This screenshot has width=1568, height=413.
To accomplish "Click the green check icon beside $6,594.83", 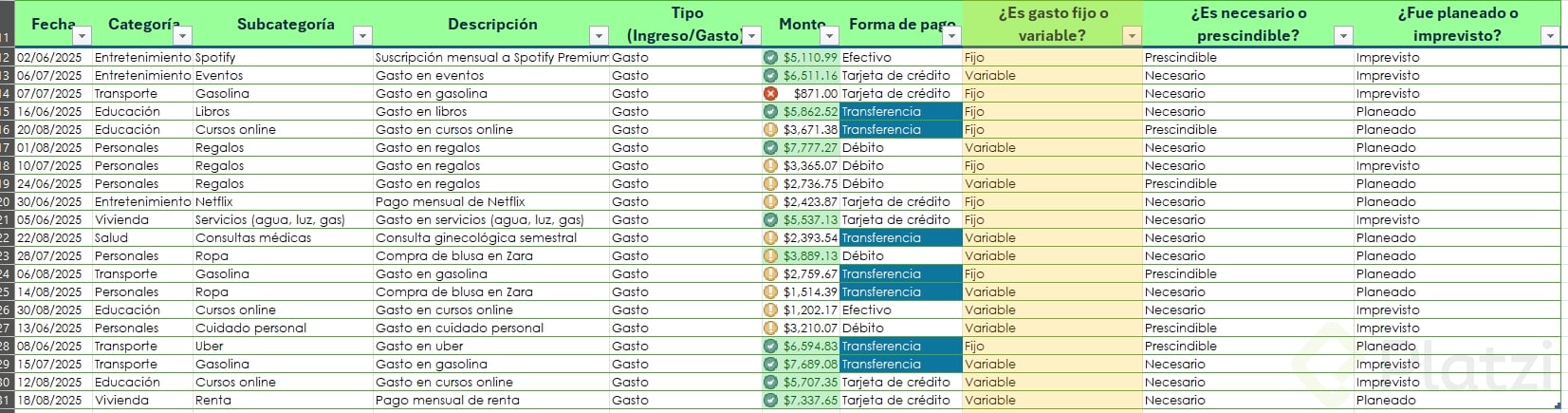I will 770,347.
